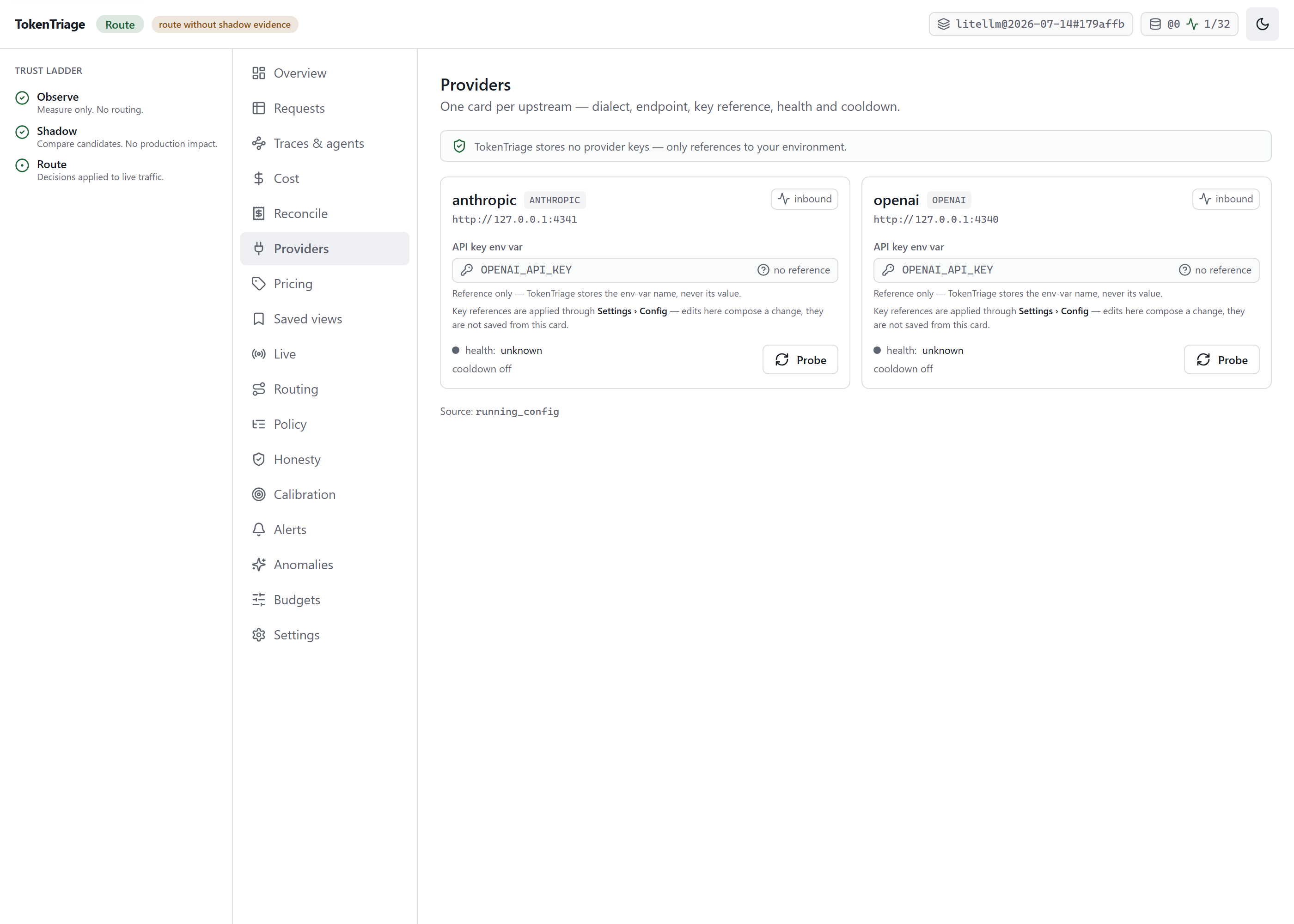Click the green shield icon in keys notice

[x=459, y=146]
